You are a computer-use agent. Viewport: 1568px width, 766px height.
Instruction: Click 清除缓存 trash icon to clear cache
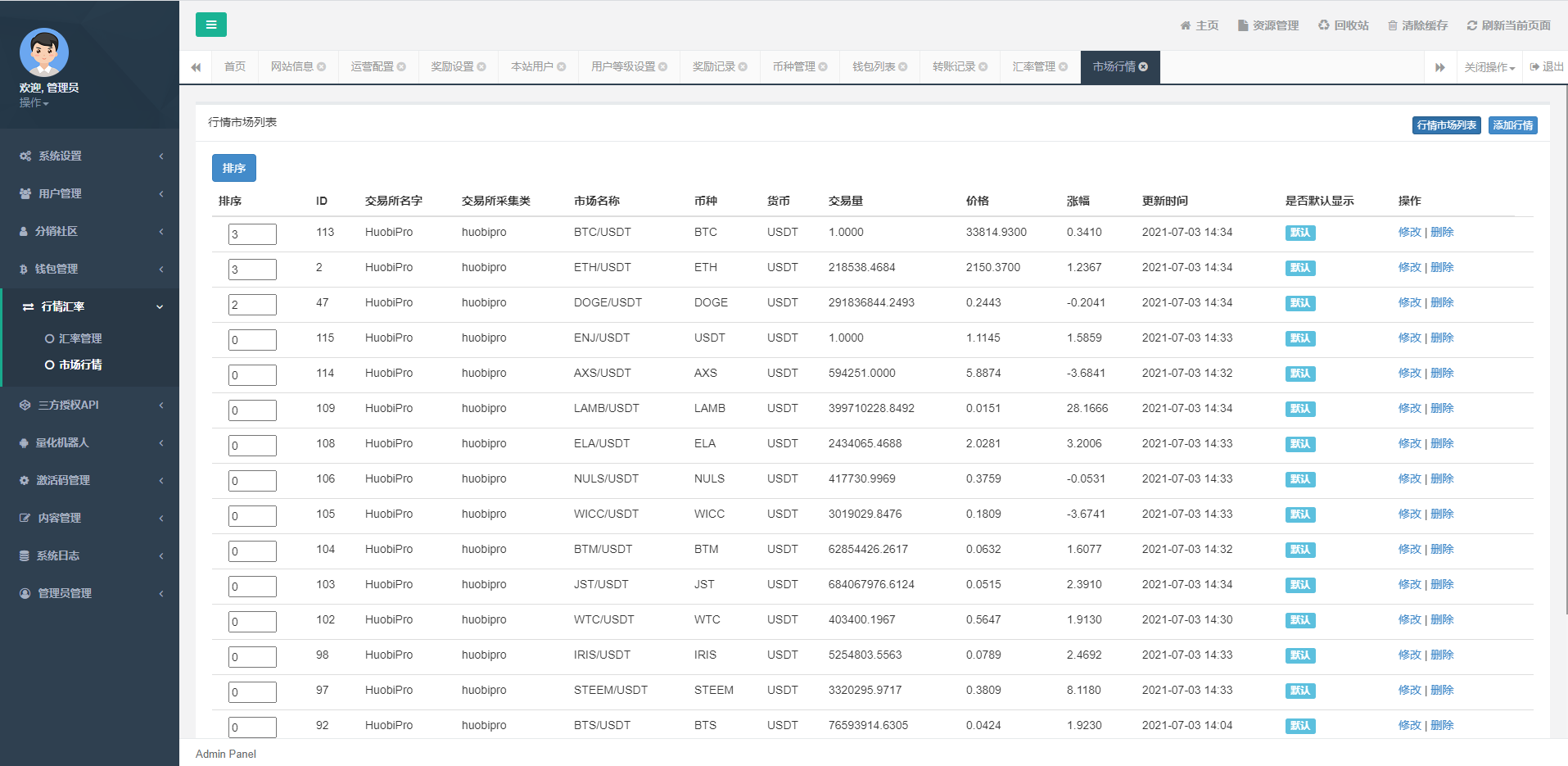[x=1393, y=25]
